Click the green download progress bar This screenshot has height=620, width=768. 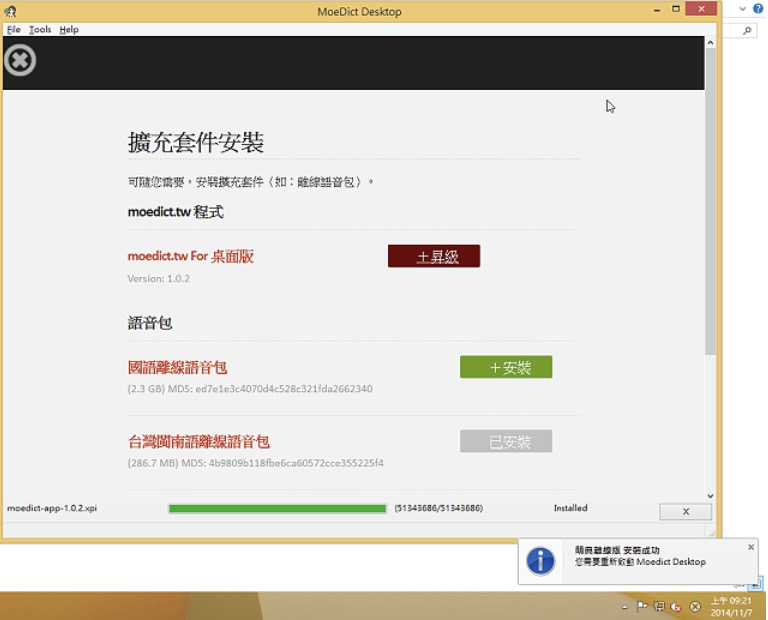(x=277, y=508)
